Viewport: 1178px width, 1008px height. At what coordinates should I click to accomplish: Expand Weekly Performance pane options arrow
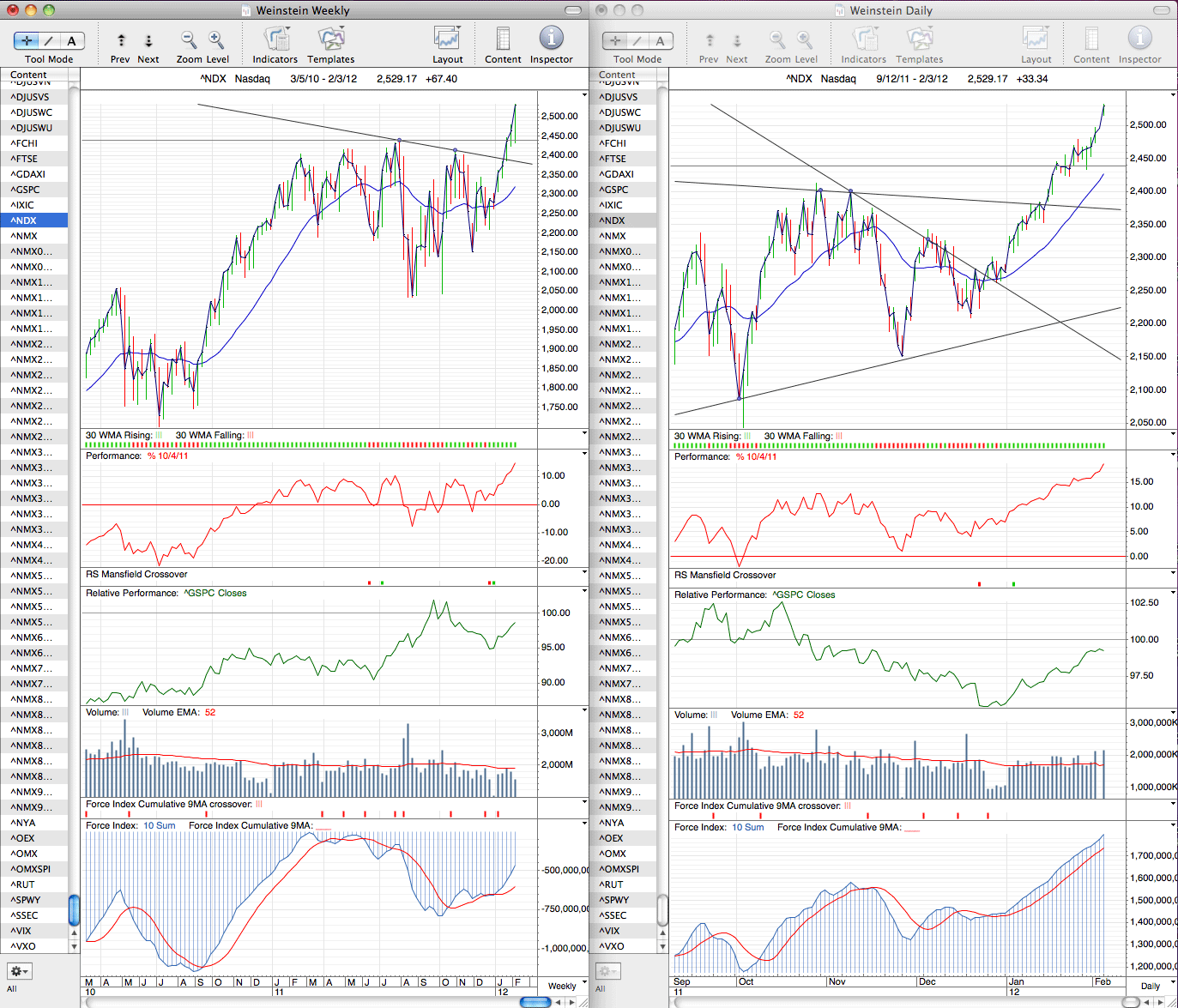584,455
